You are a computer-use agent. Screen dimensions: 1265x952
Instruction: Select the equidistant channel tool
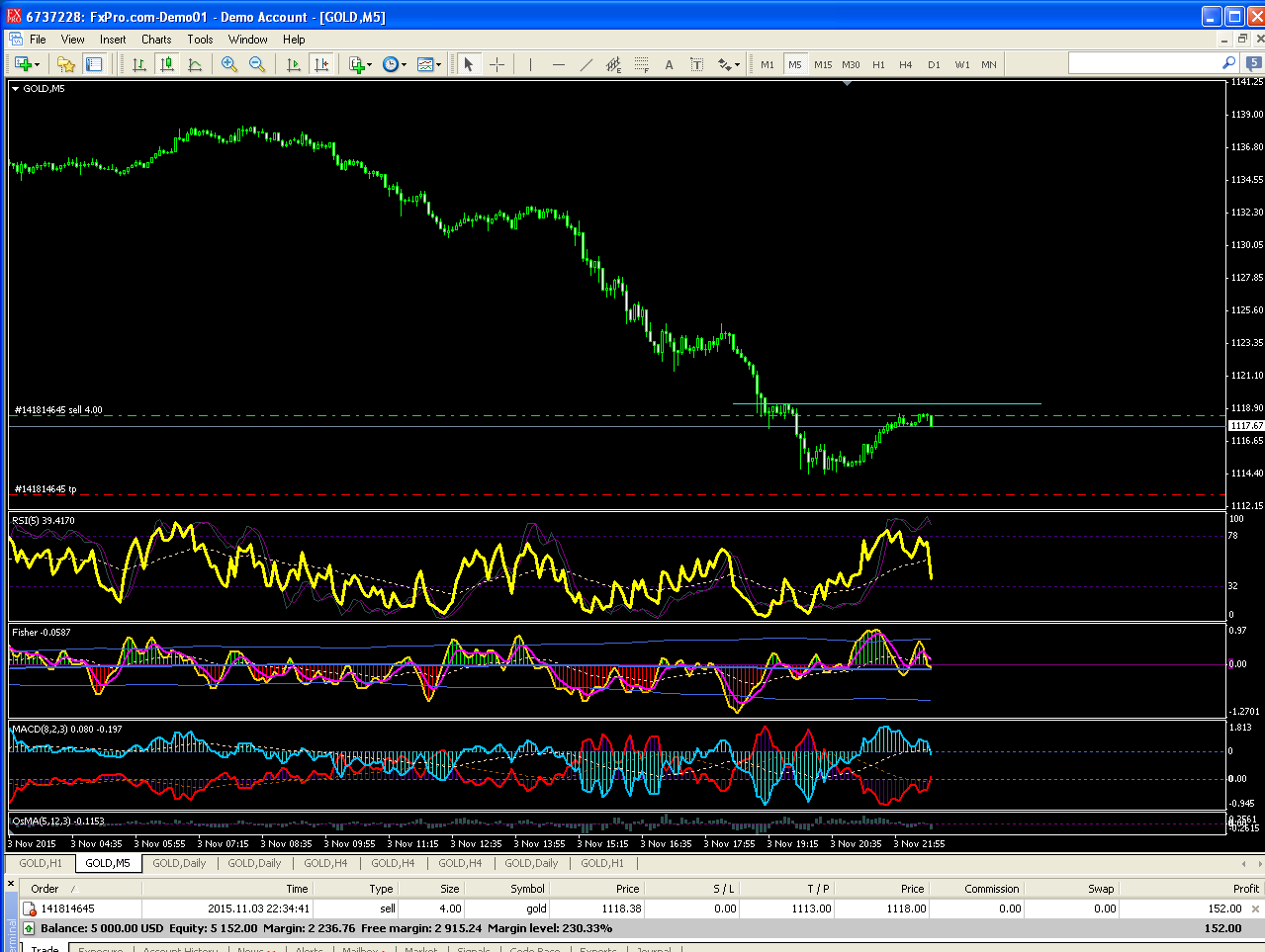click(614, 64)
